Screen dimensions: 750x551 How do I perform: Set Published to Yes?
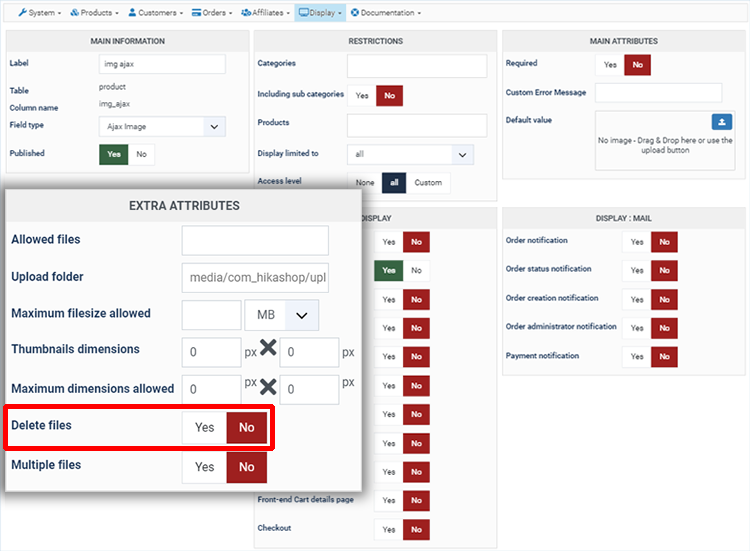pyautogui.click(x=114, y=154)
